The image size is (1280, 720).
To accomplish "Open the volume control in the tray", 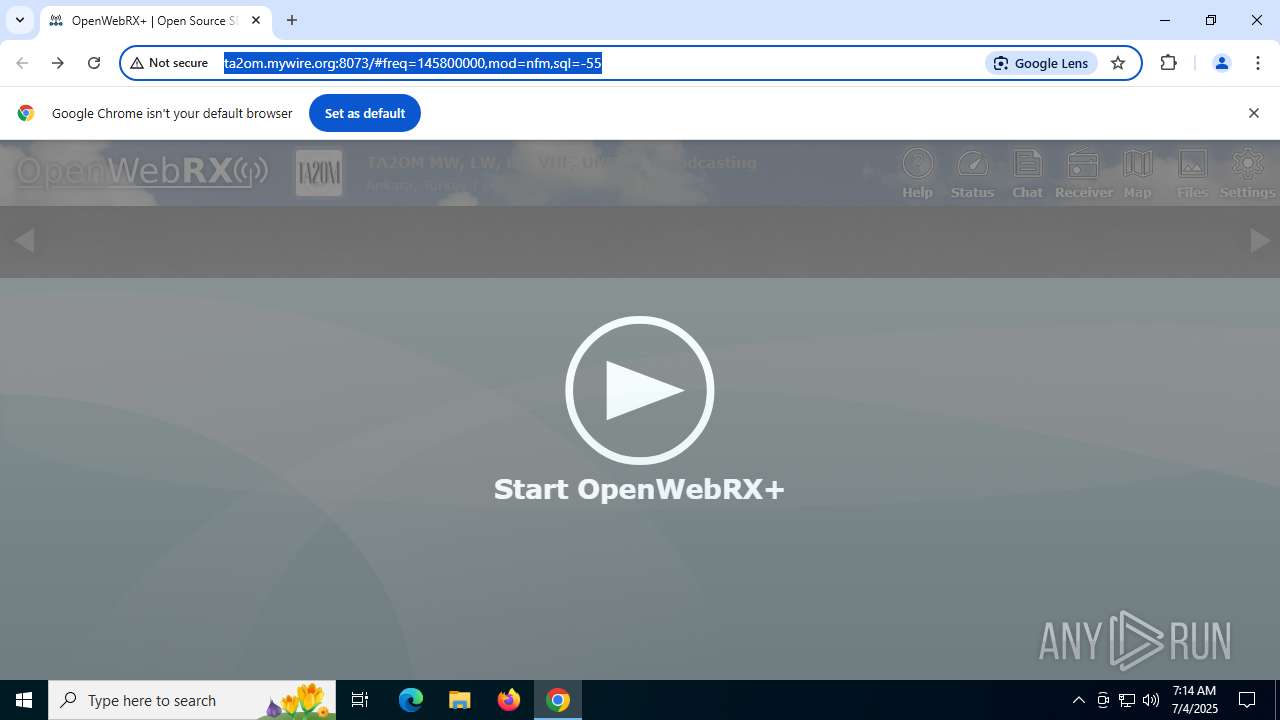I will [x=1151, y=700].
